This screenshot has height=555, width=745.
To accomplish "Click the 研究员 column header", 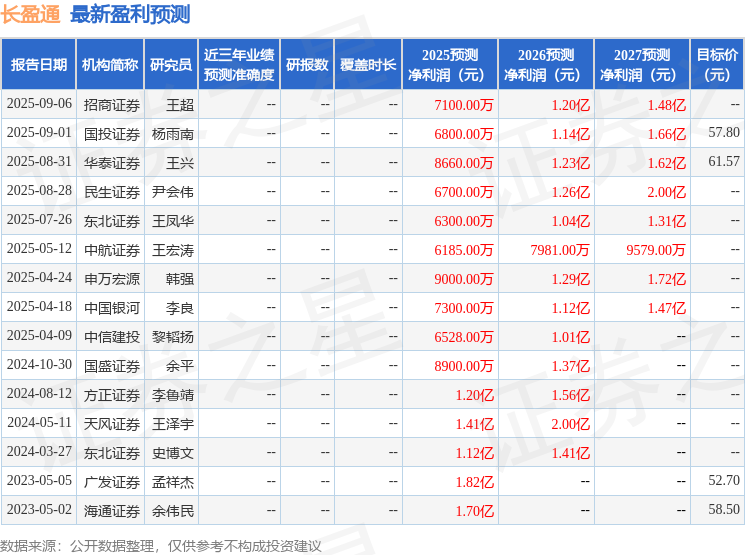I will point(171,65).
